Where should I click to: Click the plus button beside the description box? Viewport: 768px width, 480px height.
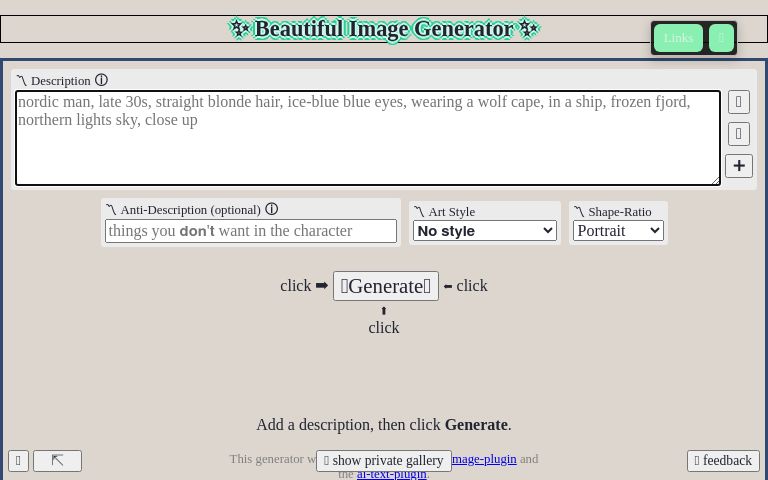pyautogui.click(x=738, y=166)
